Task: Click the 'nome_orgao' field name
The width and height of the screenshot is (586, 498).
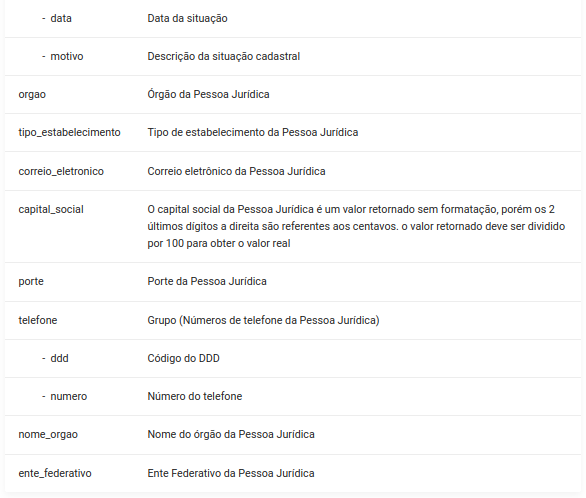Action: [x=48, y=434]
